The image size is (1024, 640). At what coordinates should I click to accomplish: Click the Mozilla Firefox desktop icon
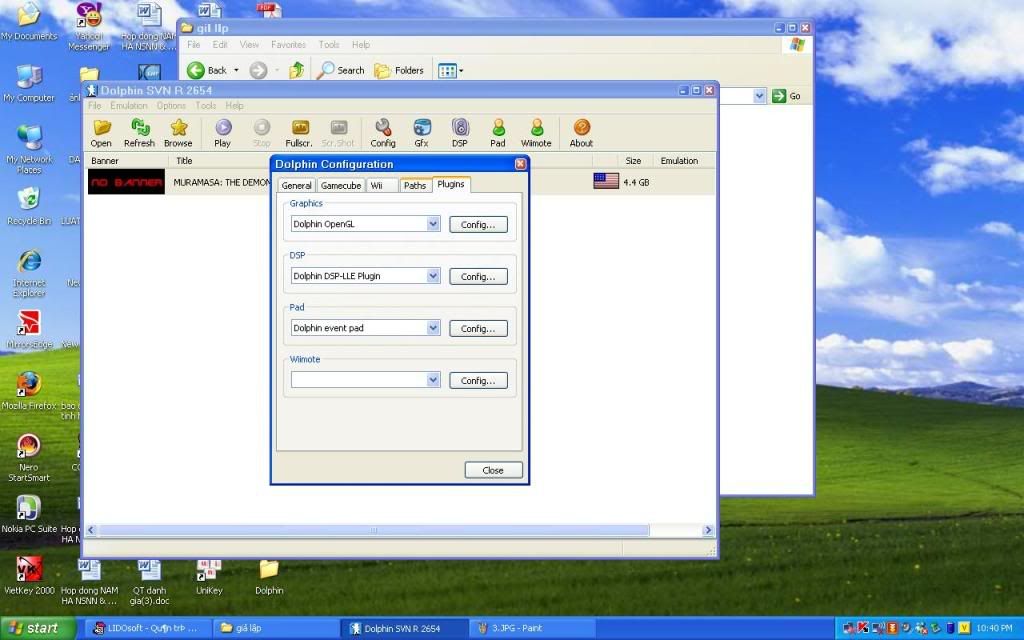[29, 390]
